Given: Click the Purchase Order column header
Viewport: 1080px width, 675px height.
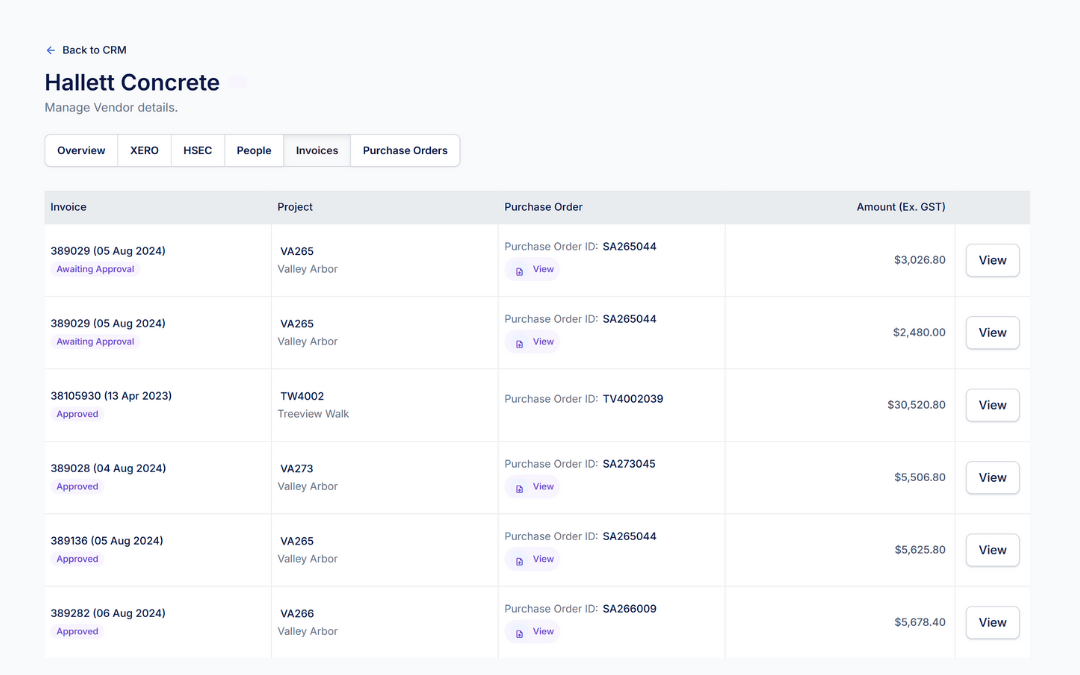Looking at the screenshot, I should [543, 207].
